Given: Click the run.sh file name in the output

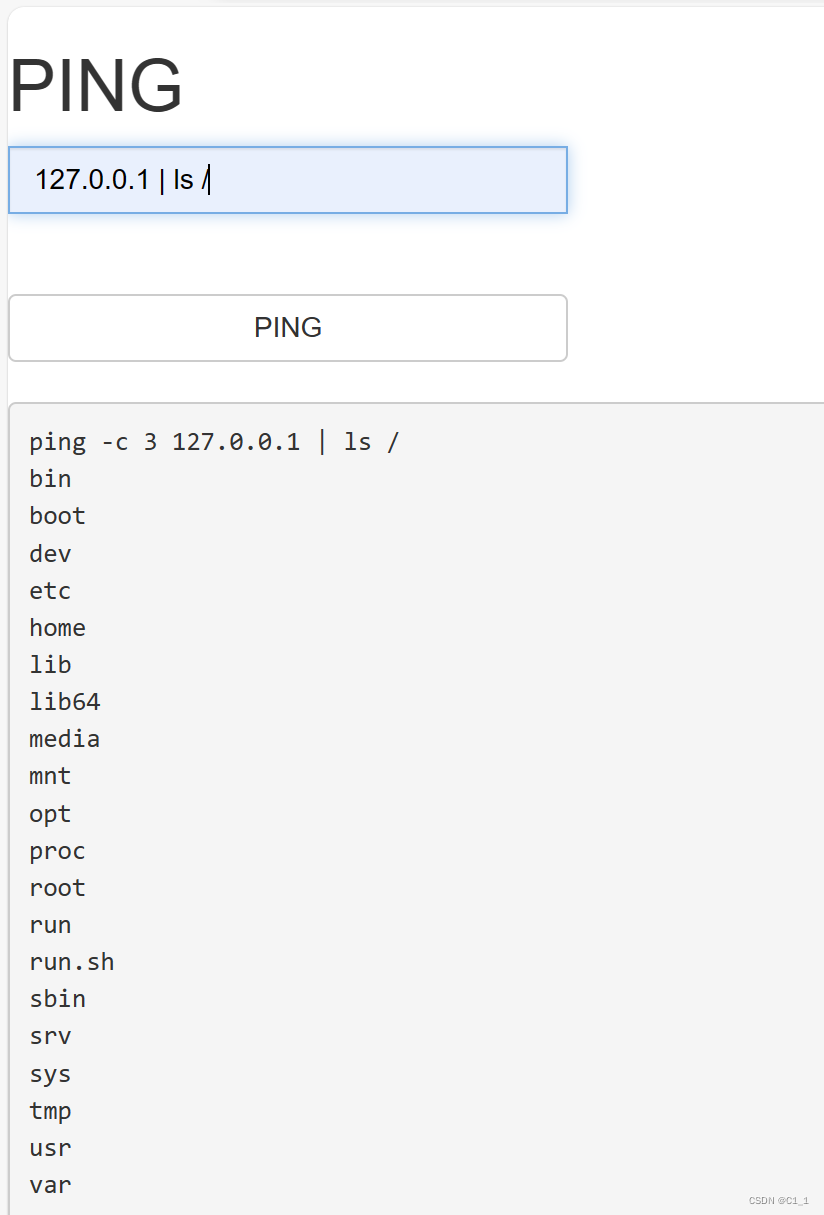Looking at the screenshot, I should pyautogui.click(x=72, y=961).
